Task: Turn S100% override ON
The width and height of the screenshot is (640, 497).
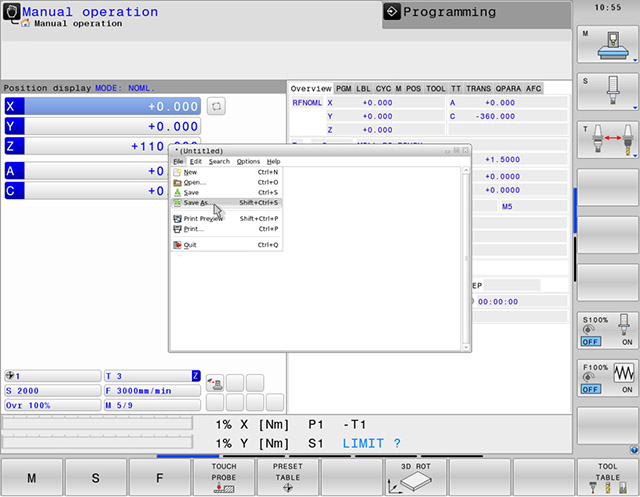Action: coord(627,342)
